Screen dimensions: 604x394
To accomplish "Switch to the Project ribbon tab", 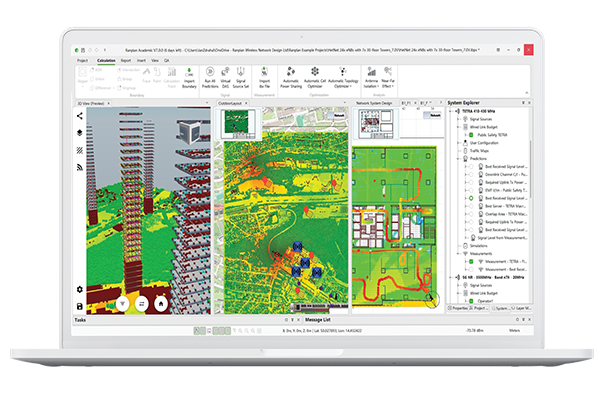I will pyautogui.click(x=82, y=60).
